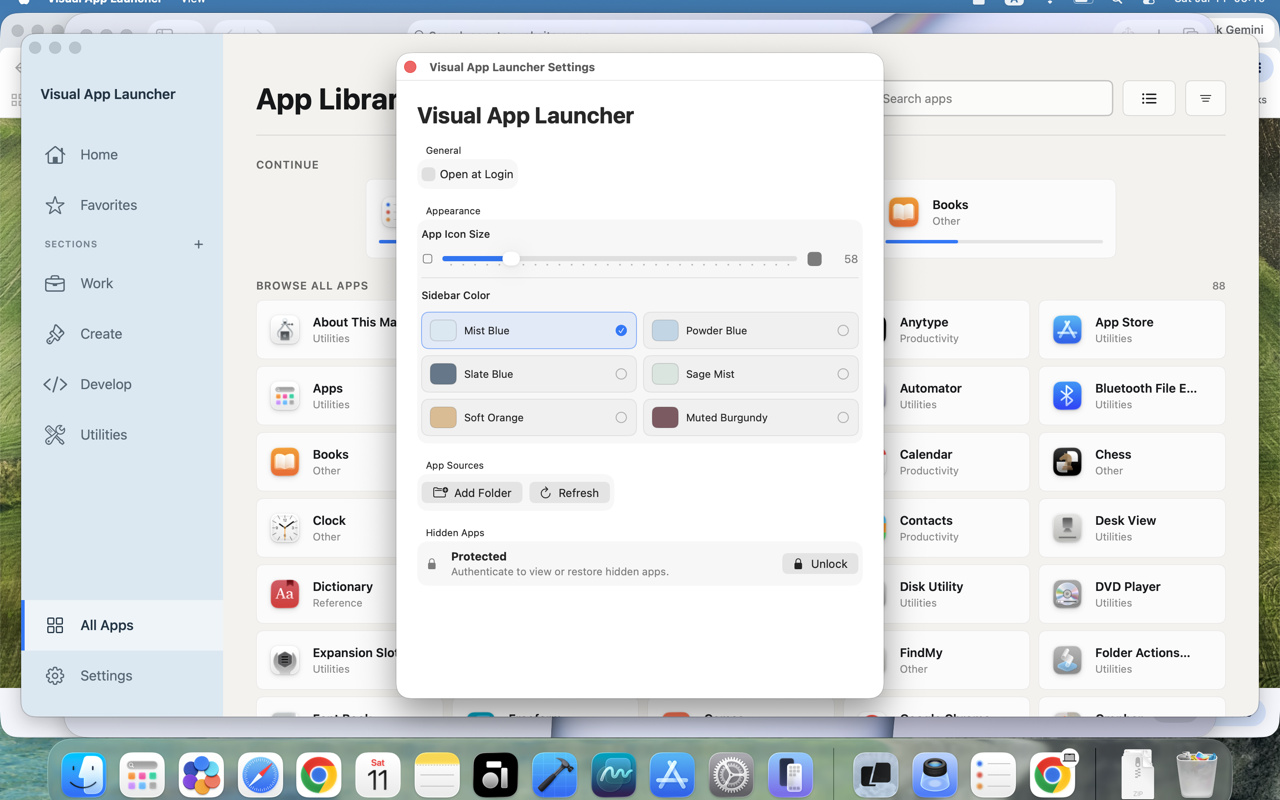Select Slate Blue radio option
Image resolution: width=1280 pixels, height=800 pixels.
621,374
